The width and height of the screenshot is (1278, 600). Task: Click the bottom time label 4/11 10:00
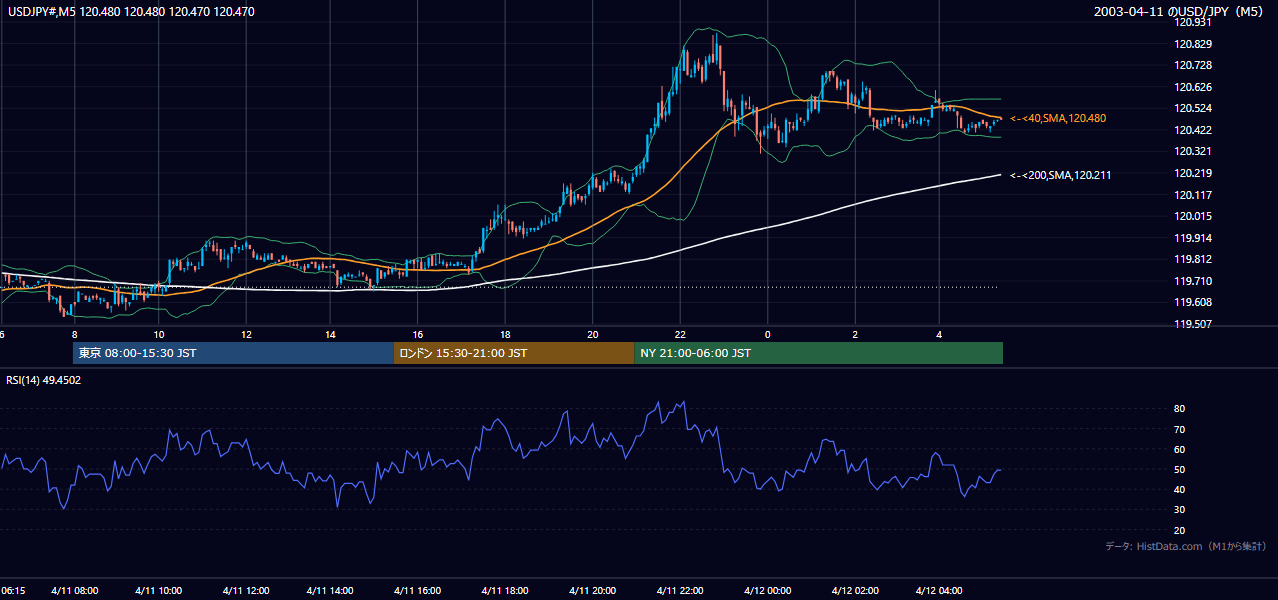pyautogui.click(x=158, y=591)
